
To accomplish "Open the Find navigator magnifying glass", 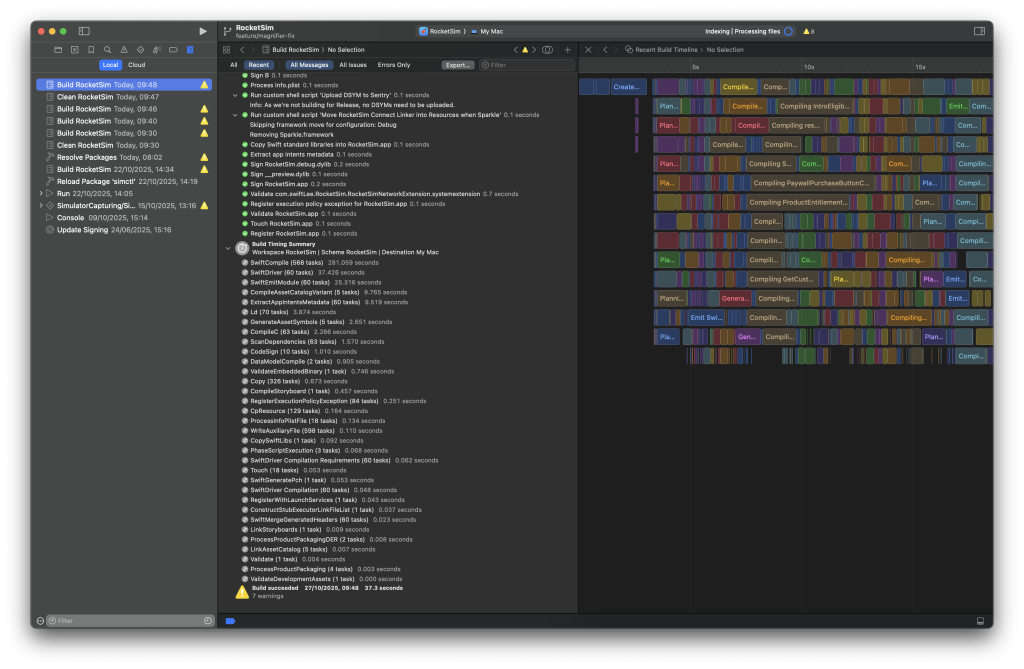I will (x=107, y=49).
